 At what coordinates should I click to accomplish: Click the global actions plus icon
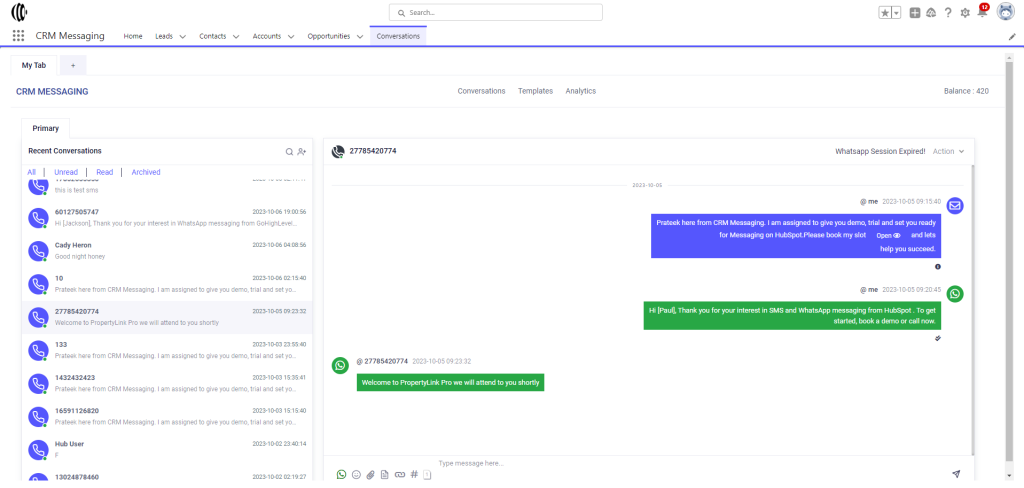(x=915, y=12)
